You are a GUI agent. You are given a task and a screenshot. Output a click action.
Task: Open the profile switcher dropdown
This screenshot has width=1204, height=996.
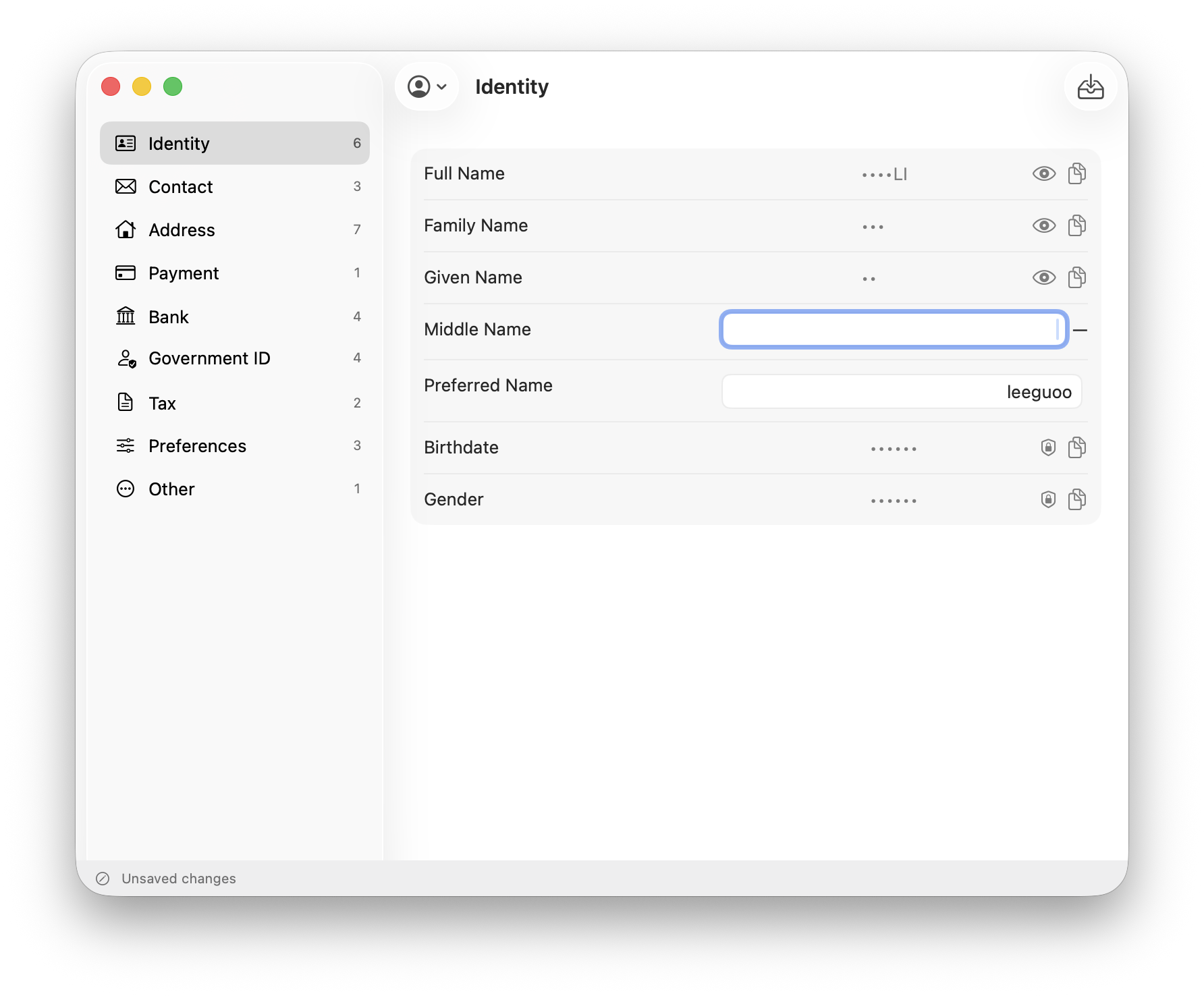coord(427,86)
